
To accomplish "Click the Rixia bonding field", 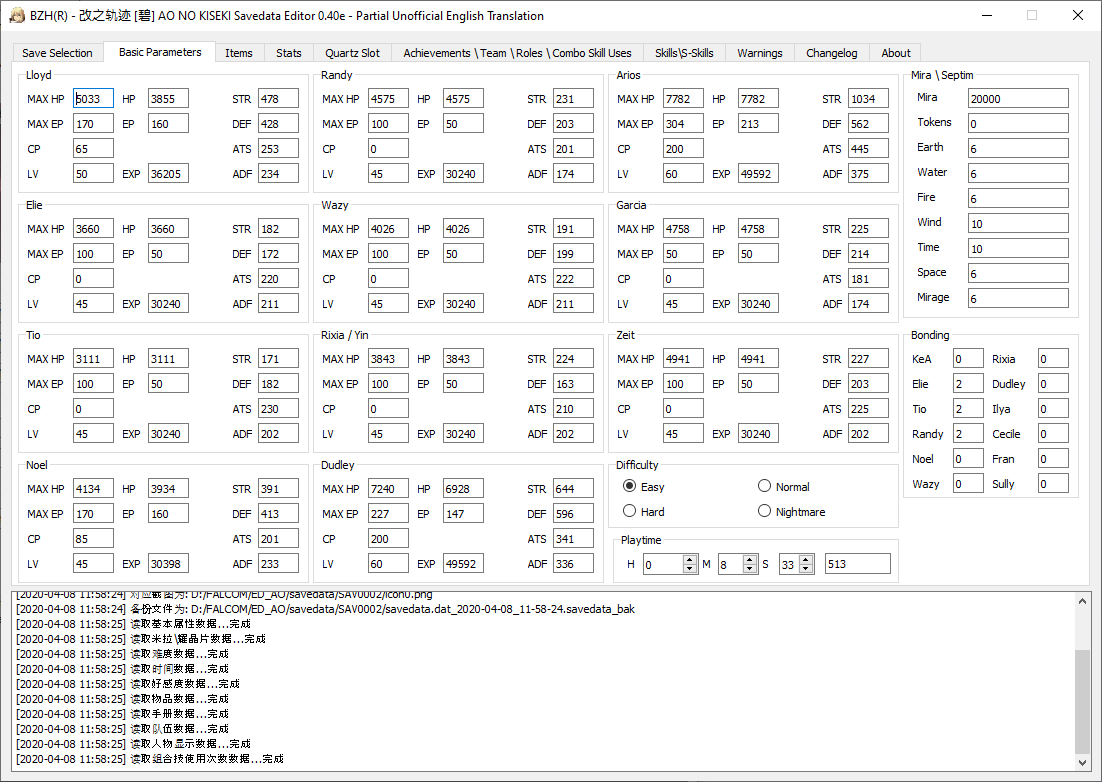I will [x=1053, y=359].
